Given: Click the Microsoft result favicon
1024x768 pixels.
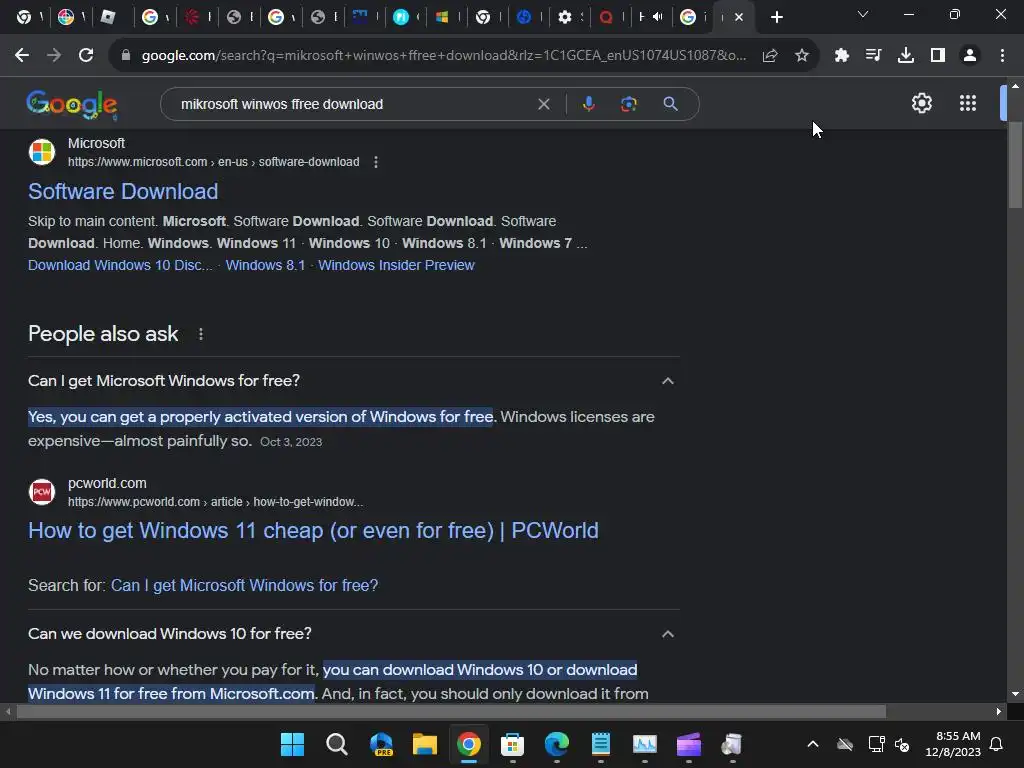Looking at the screenshot, I should (x=42, y=152).
